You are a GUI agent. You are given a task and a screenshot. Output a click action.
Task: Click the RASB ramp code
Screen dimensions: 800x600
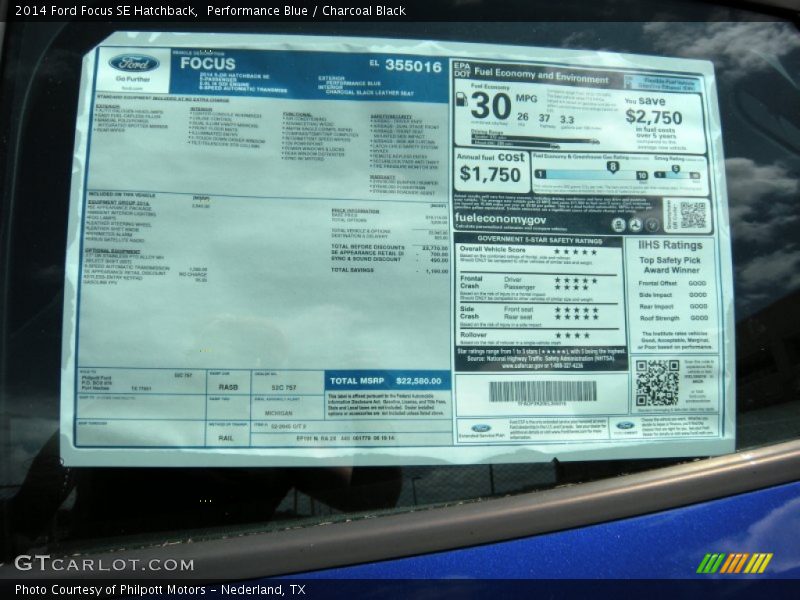coord(228,387)
